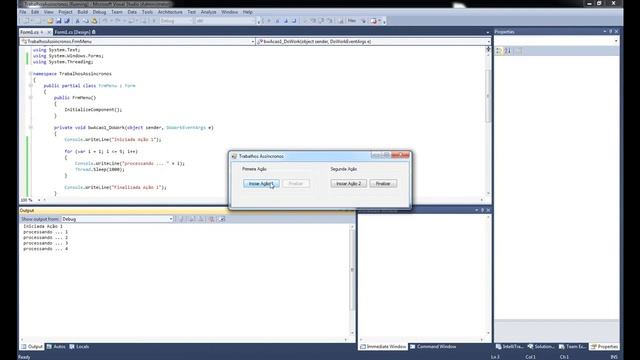Collapse the FrmMenu() constructor outline

[31, 98]
